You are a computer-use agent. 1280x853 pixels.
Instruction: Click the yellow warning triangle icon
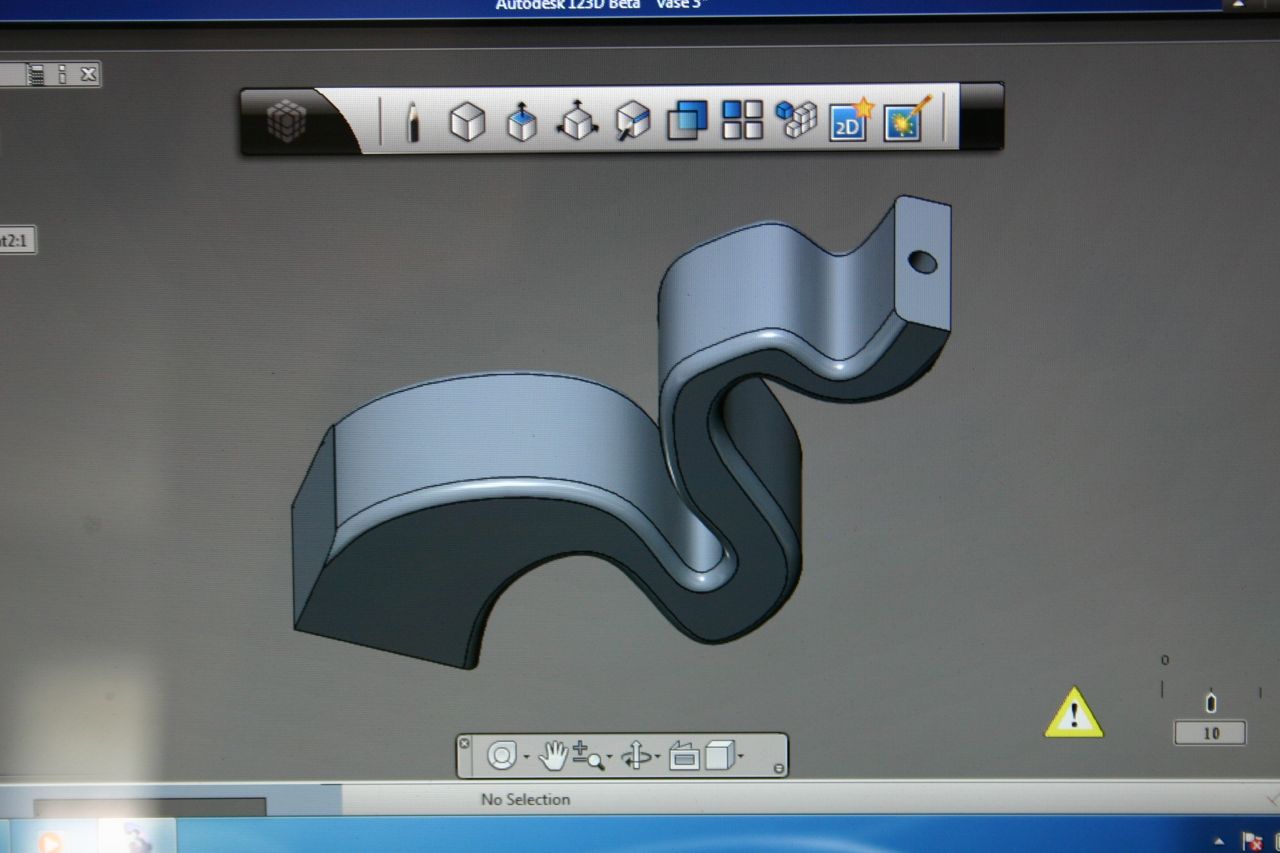click(x=1074, y=713)
